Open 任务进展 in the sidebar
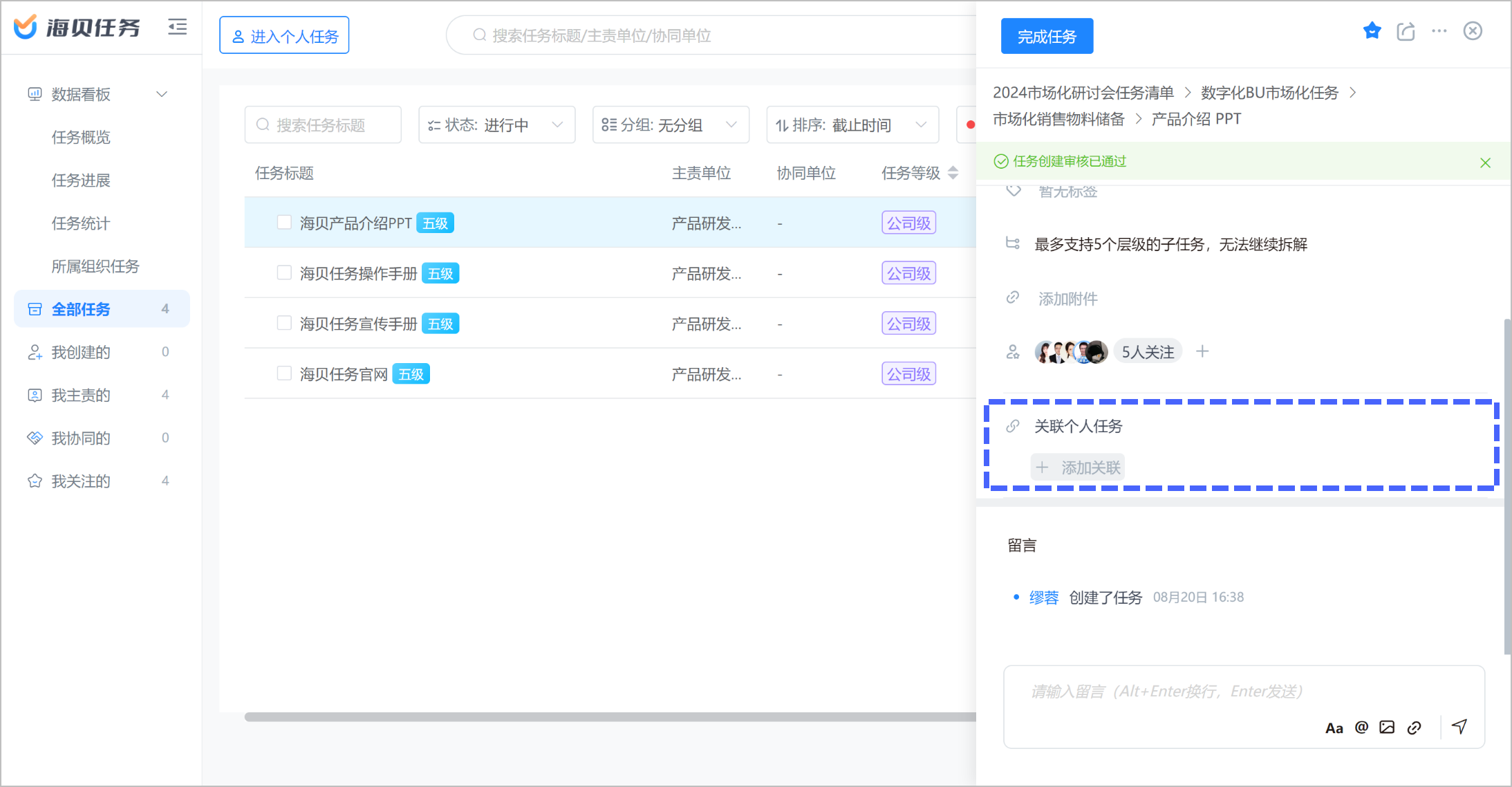The image size is (1512, 787). [81, 180]
